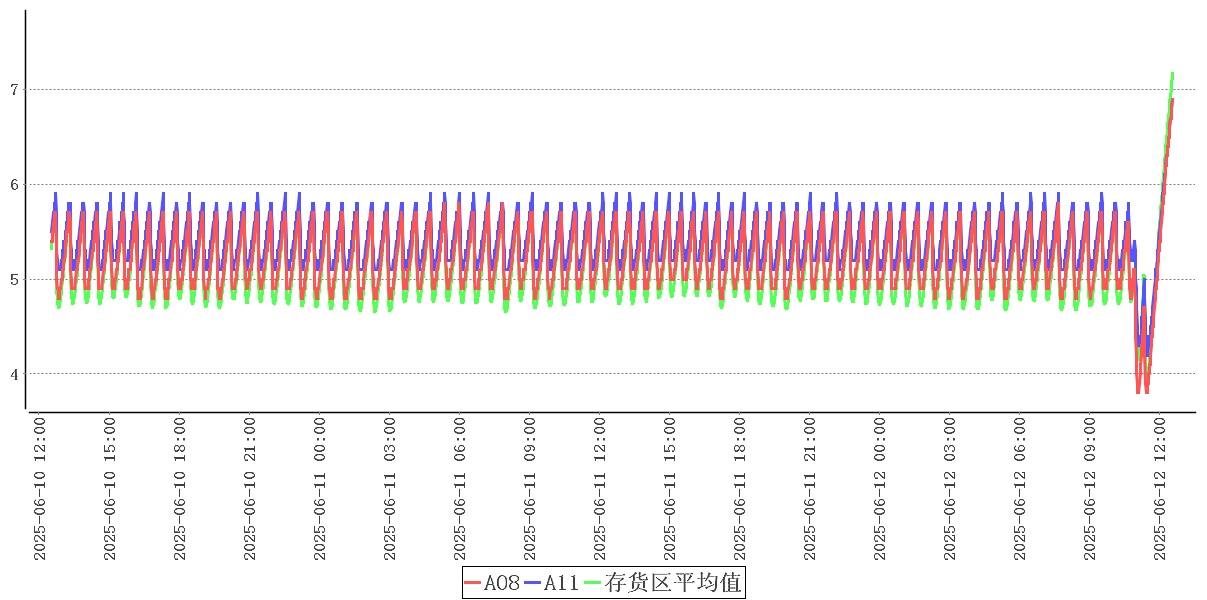Click the y-axis value label 4
Image resolution: width=1207 pixels, height=600 pixels.
pos(14,374)
